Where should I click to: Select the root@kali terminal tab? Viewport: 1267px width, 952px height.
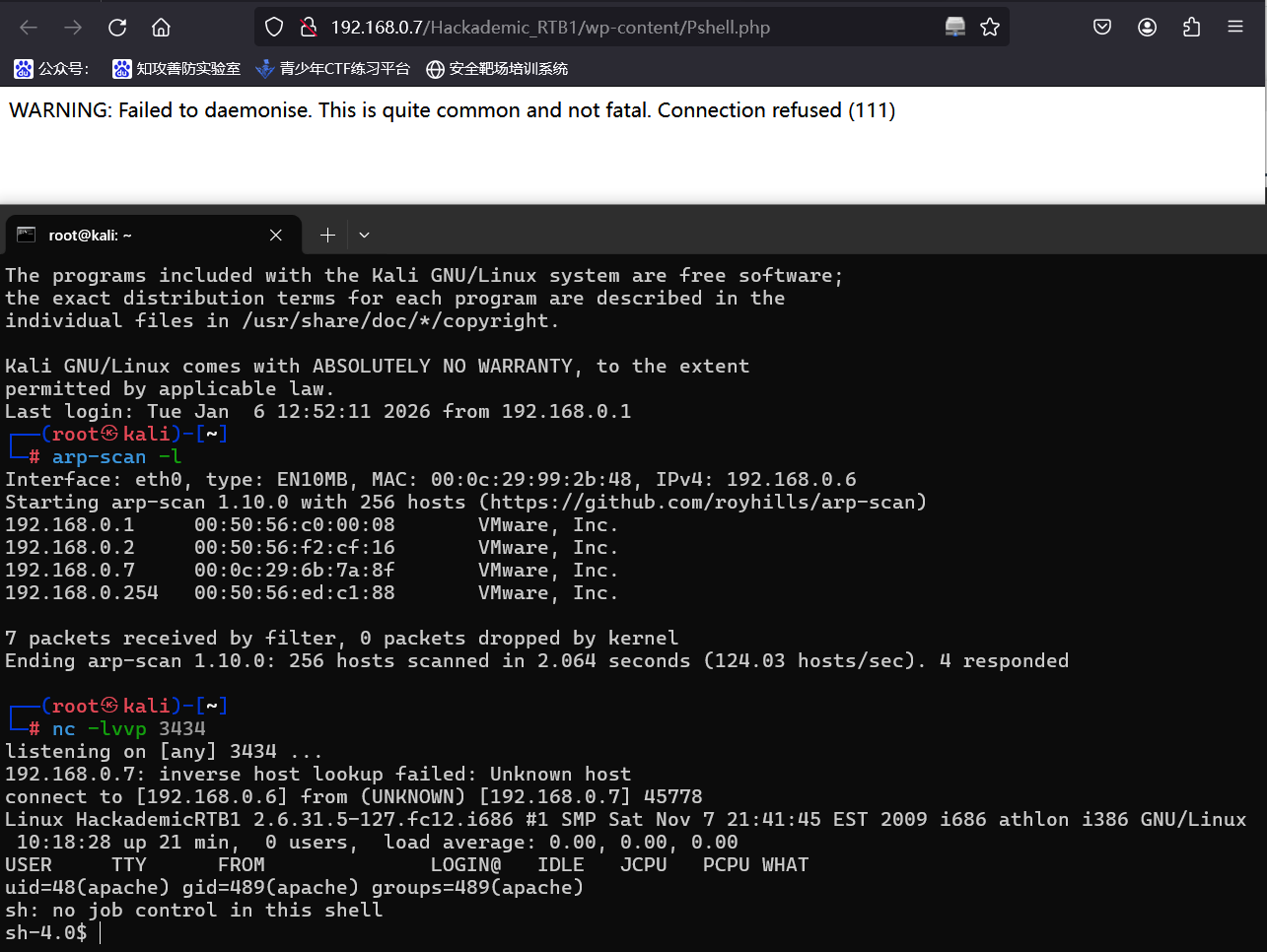[152, 235]
